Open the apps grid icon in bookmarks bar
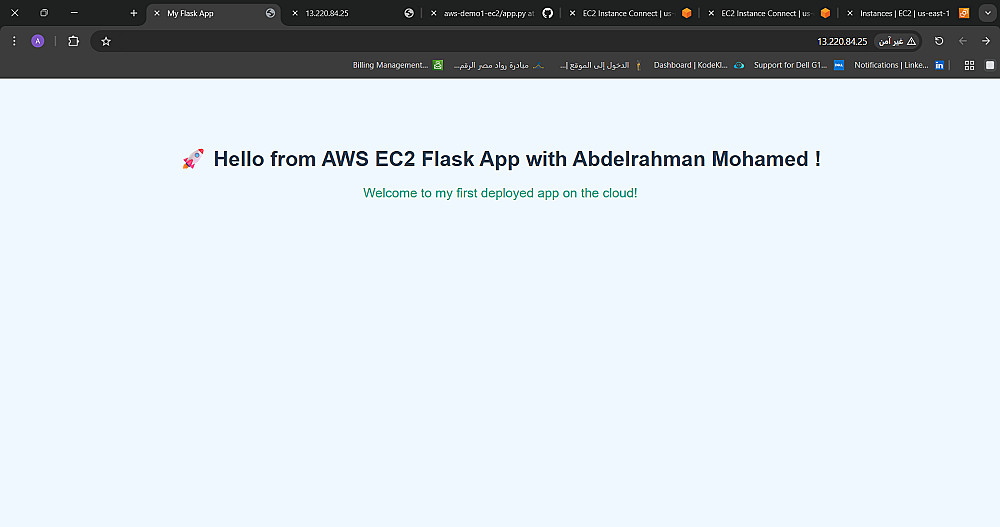This screenshot has width=1000, height=527. tap(969, 65)
